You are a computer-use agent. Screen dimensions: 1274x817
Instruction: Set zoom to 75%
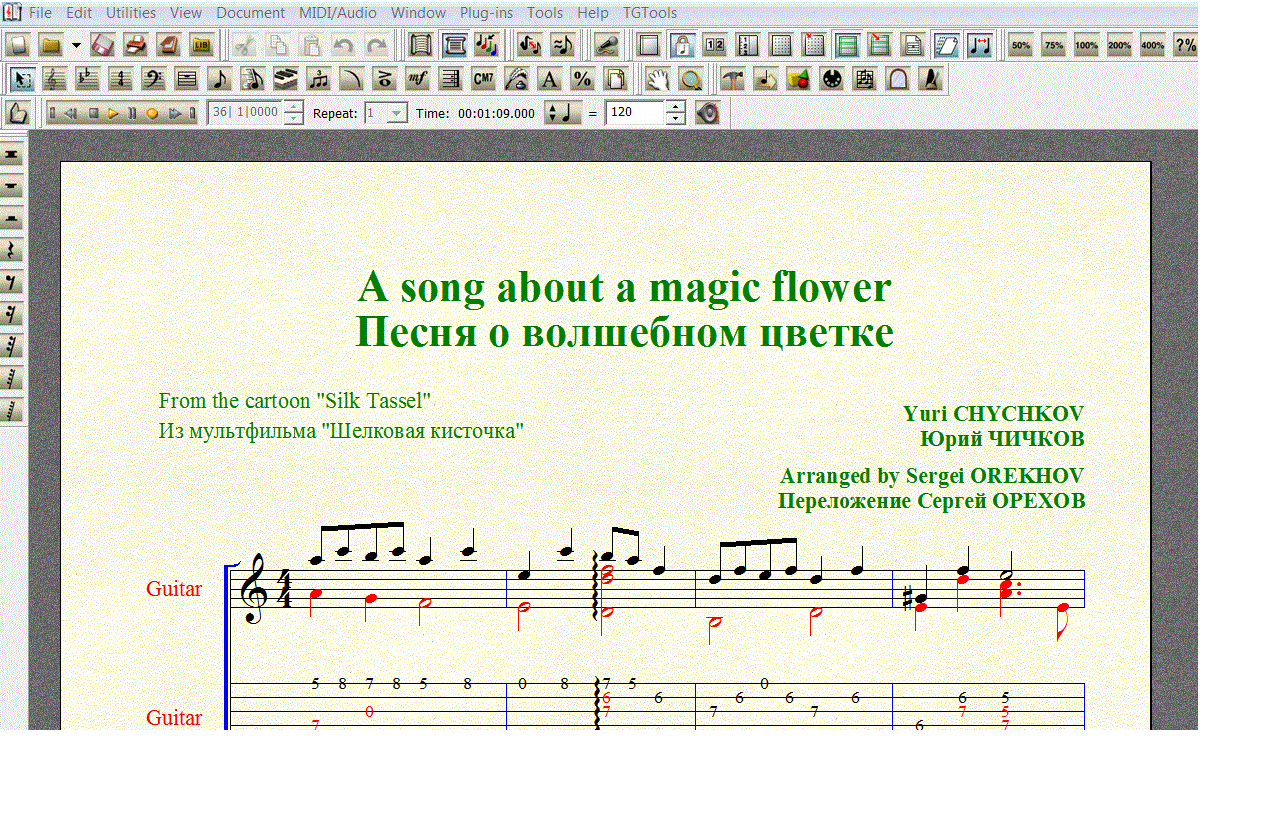[x=1054, y=45]
